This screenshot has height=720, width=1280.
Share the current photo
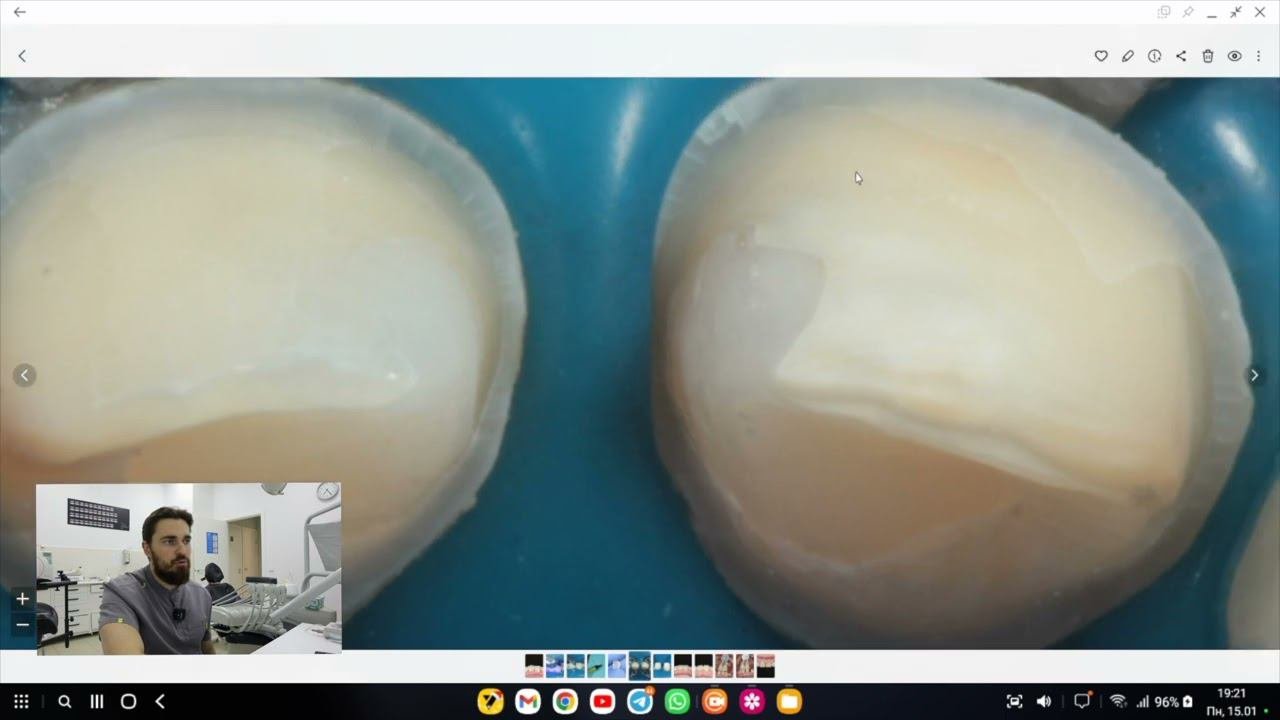coord(1181,56)
